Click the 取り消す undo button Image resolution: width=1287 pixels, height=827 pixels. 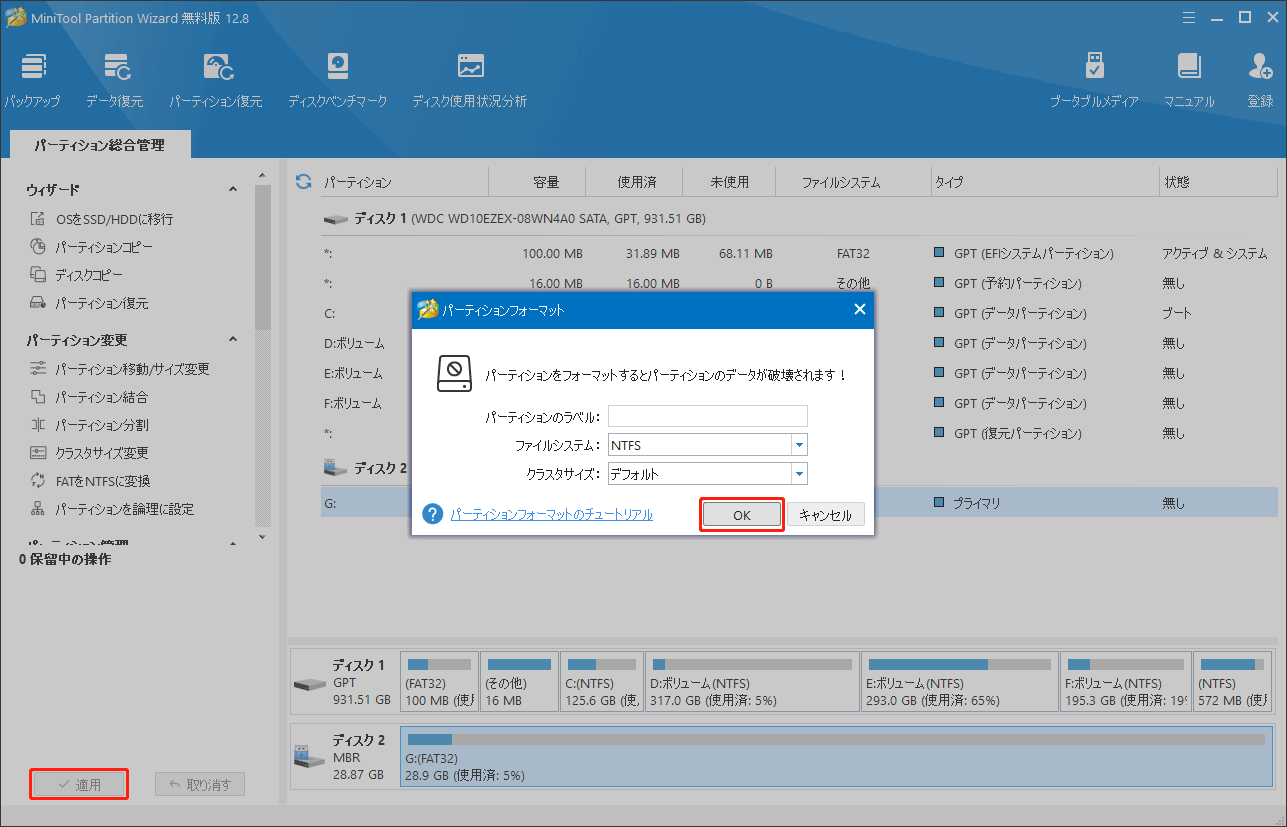pyautogui.click(x=200, y=784)
